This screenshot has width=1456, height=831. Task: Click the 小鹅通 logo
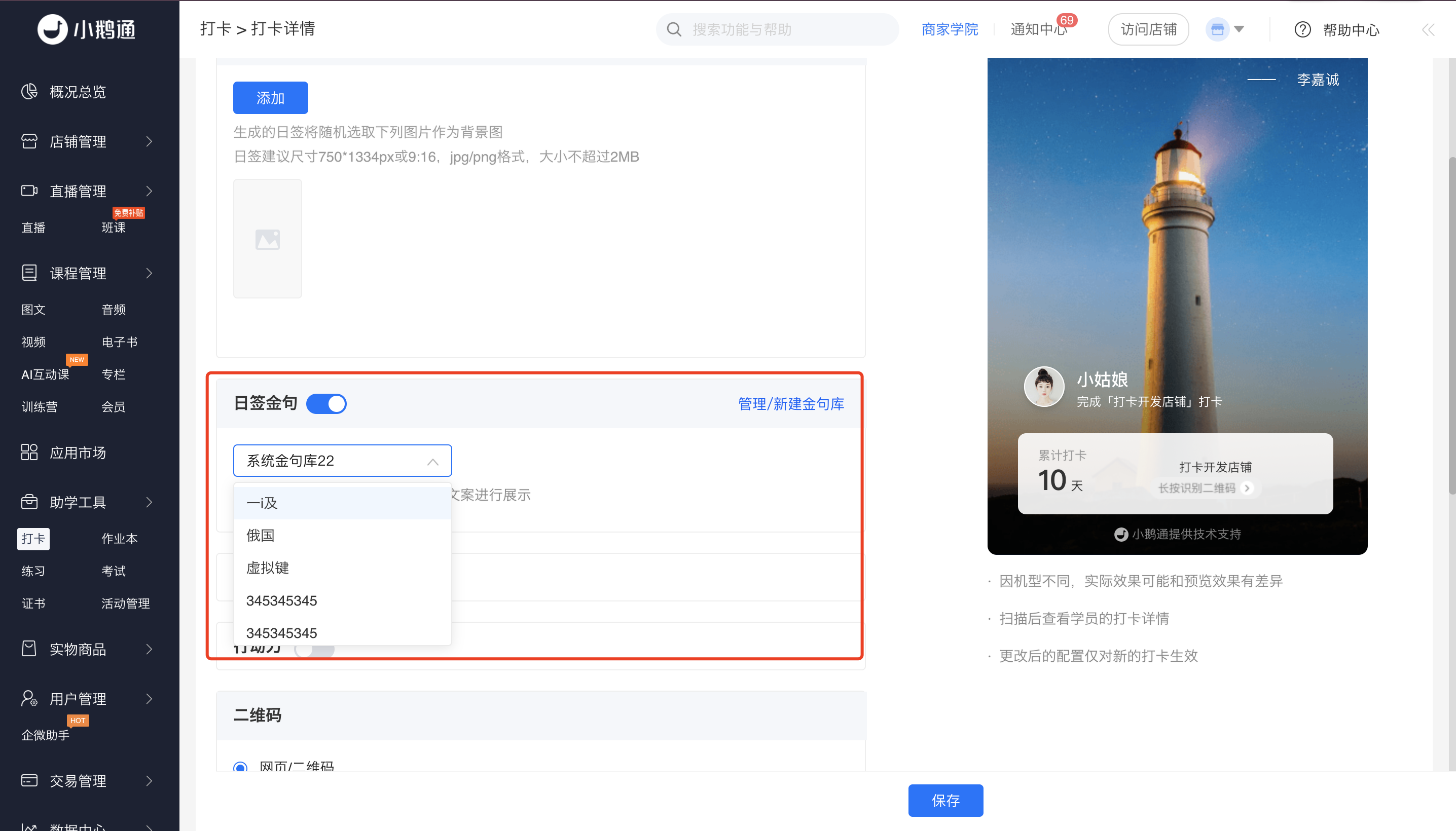click(86, 29)
